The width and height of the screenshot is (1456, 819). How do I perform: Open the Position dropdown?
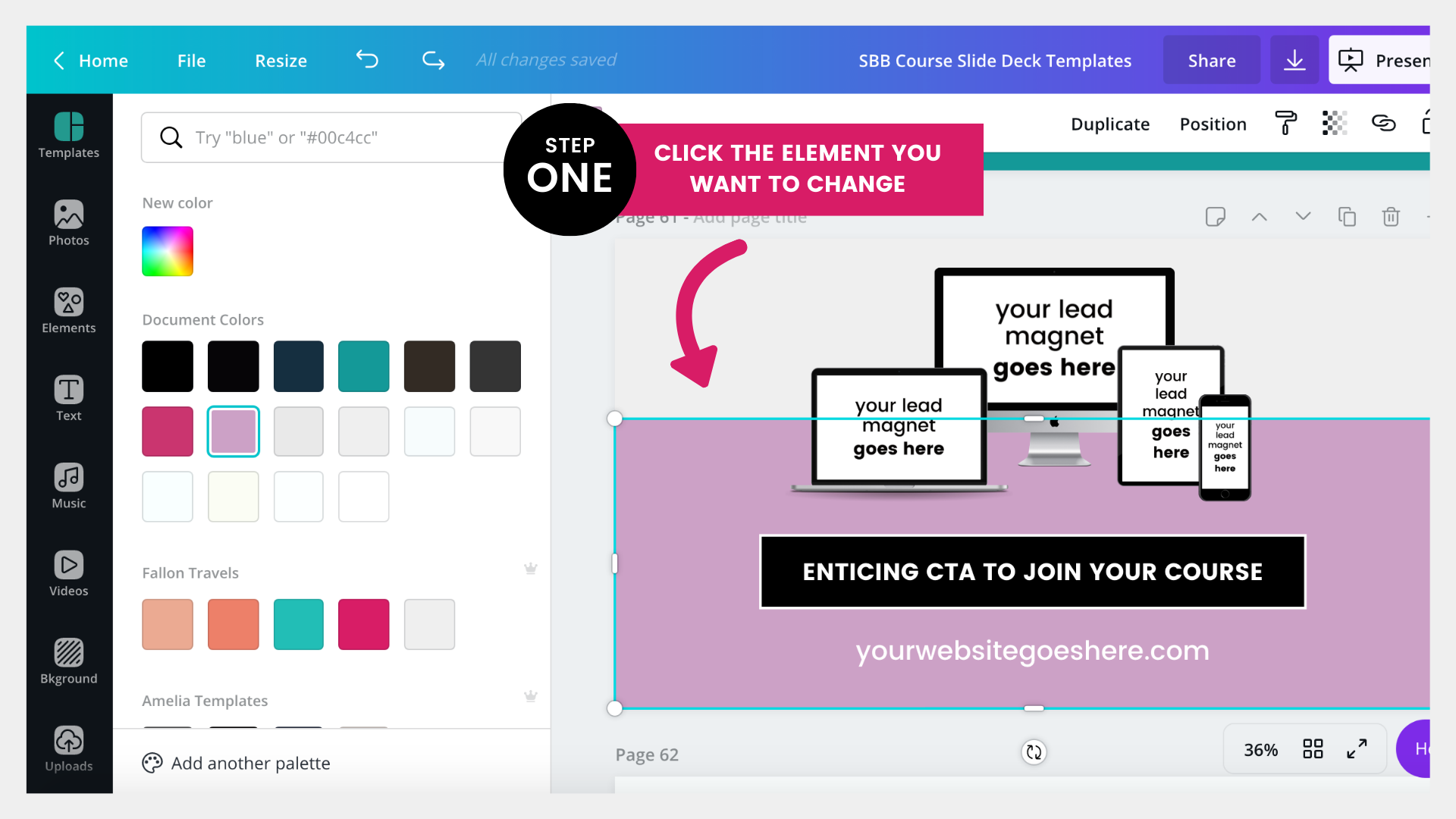click(x=1213, y=124)
